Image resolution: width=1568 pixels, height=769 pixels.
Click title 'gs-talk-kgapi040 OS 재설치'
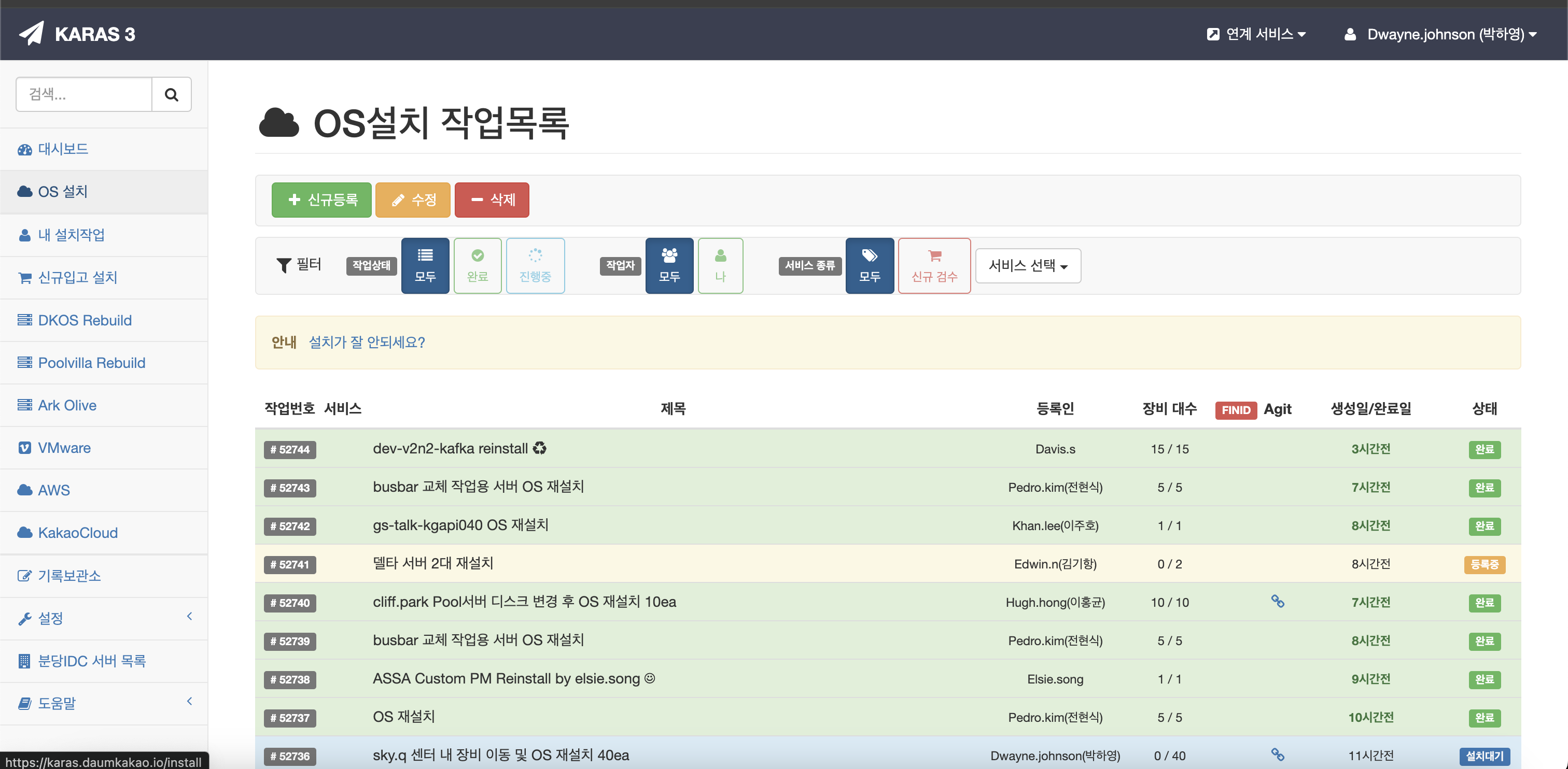tap(461, 525)
